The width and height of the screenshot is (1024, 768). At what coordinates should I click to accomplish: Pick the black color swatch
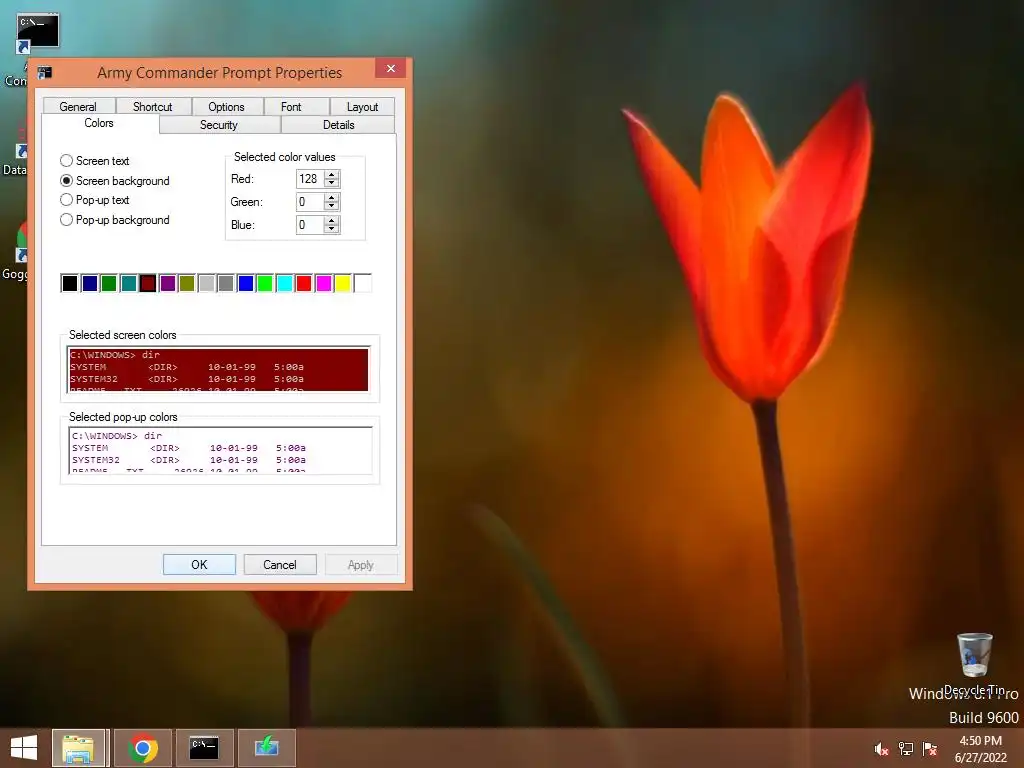click(70, 283)
